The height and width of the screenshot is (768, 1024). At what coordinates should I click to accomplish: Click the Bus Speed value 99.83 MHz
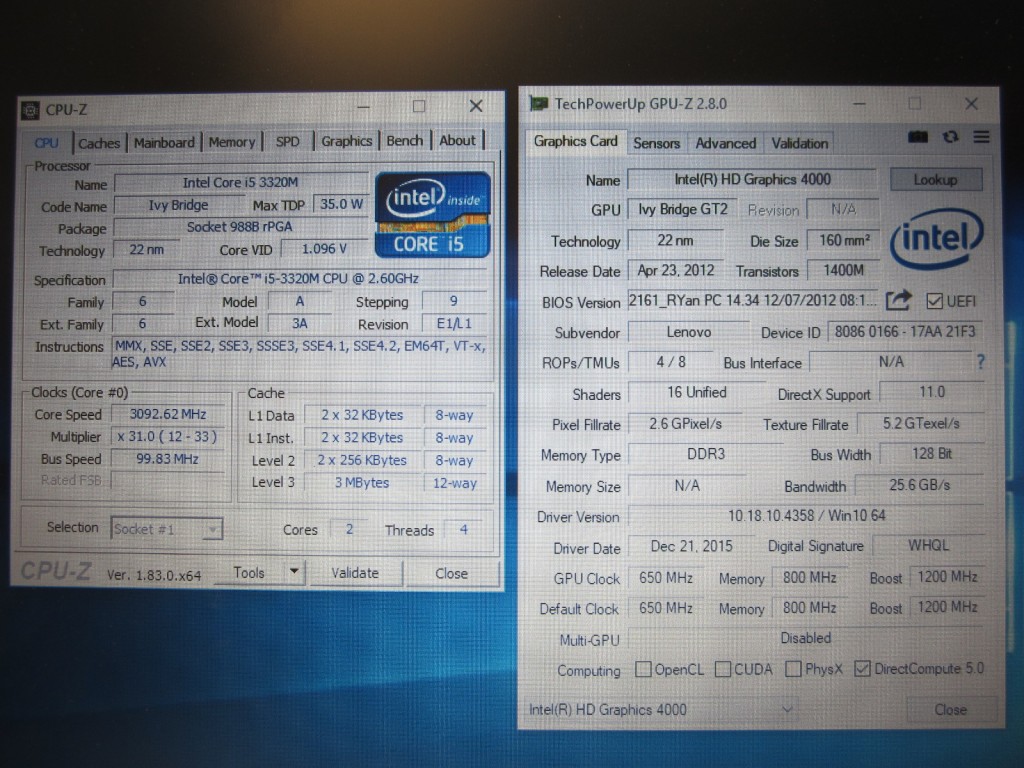168,458
